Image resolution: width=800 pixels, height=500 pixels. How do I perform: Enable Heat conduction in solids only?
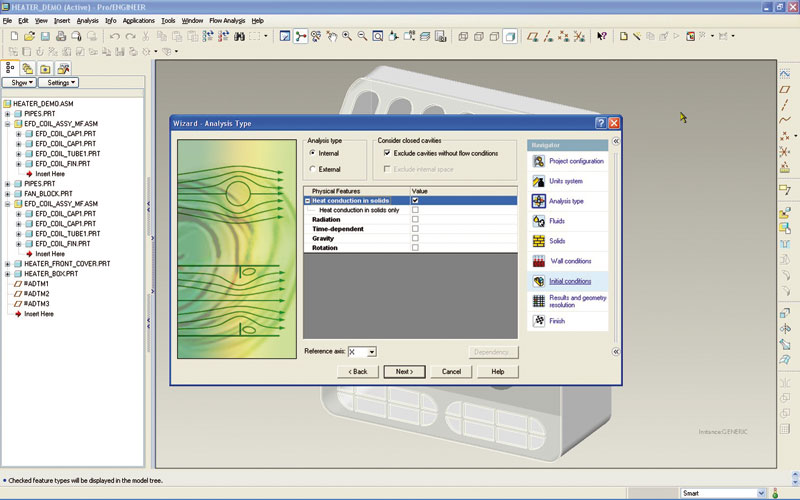pyautogui.click(x=415, y=210)
